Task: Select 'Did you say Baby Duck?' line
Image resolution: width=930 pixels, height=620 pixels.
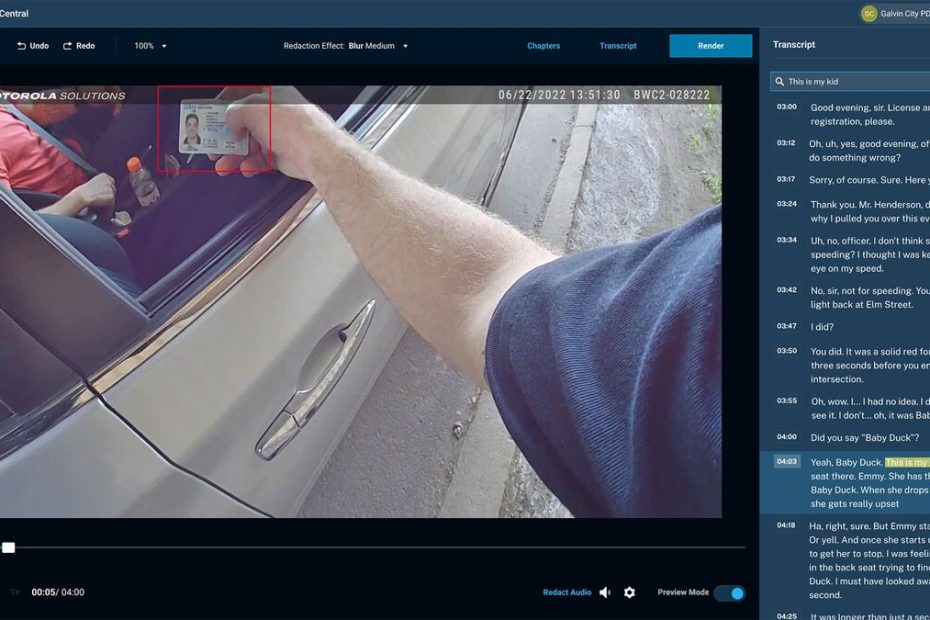Action: click(864, 438)
